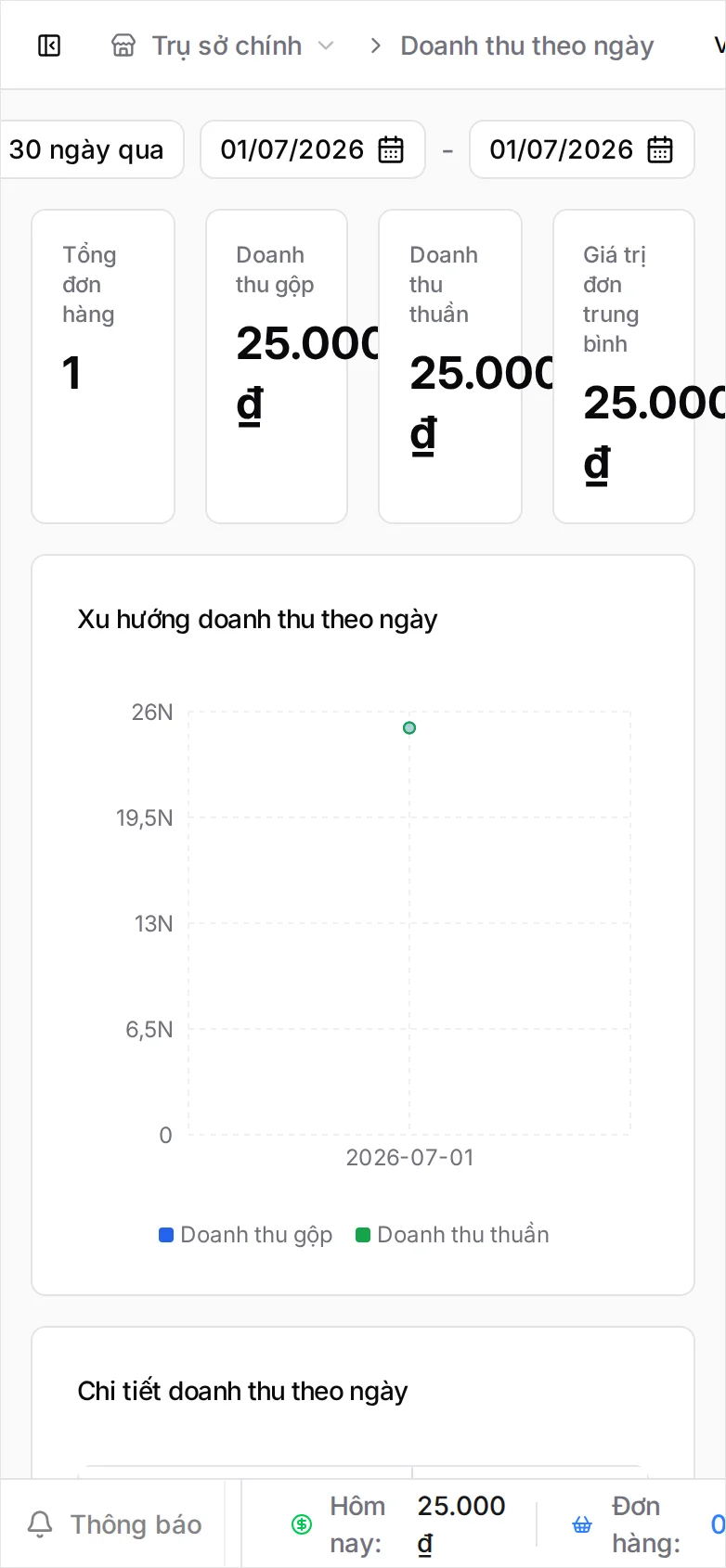Select the 30 ngày qua range button

click(86, 149)
